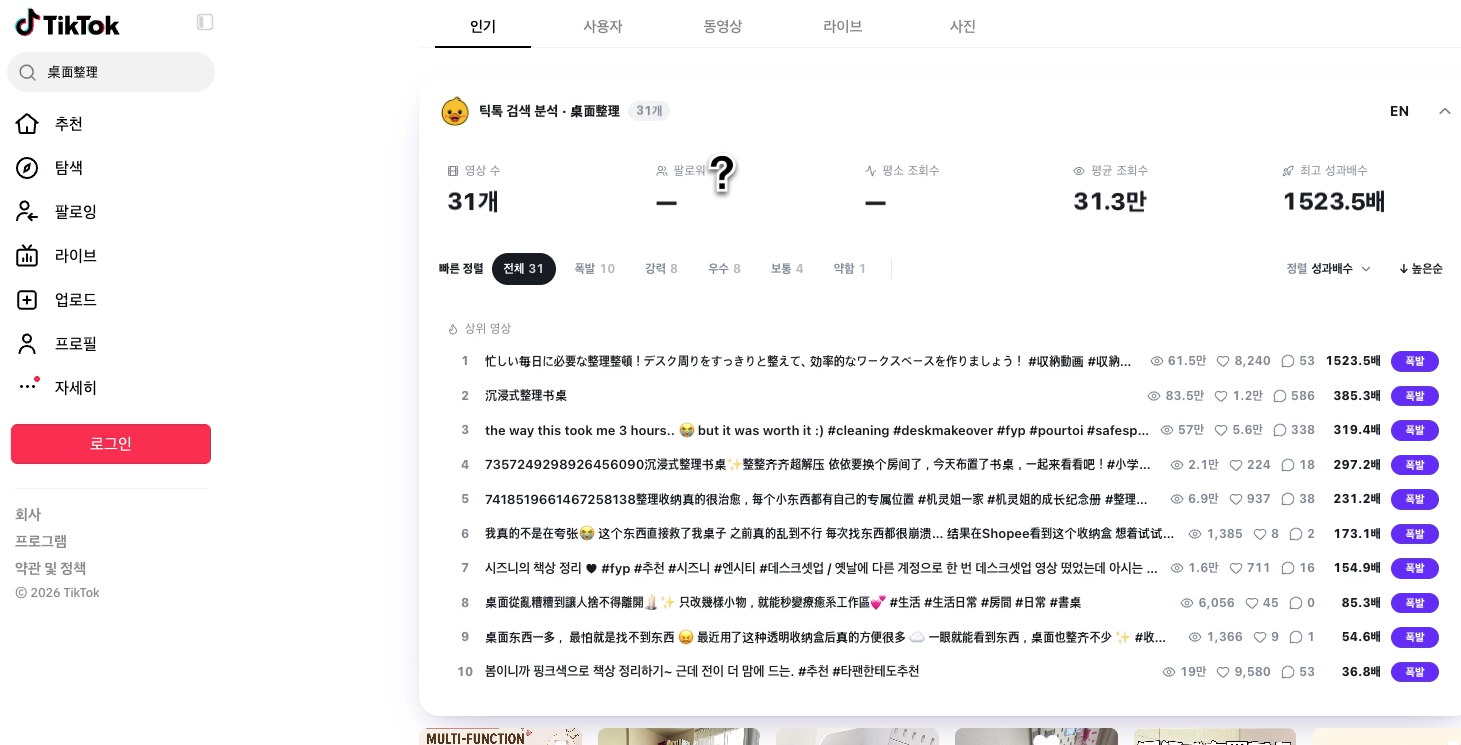
Task: Open video starting 桌面從亂糟糟到讓人捨不得離開
Action: (783, 603)
